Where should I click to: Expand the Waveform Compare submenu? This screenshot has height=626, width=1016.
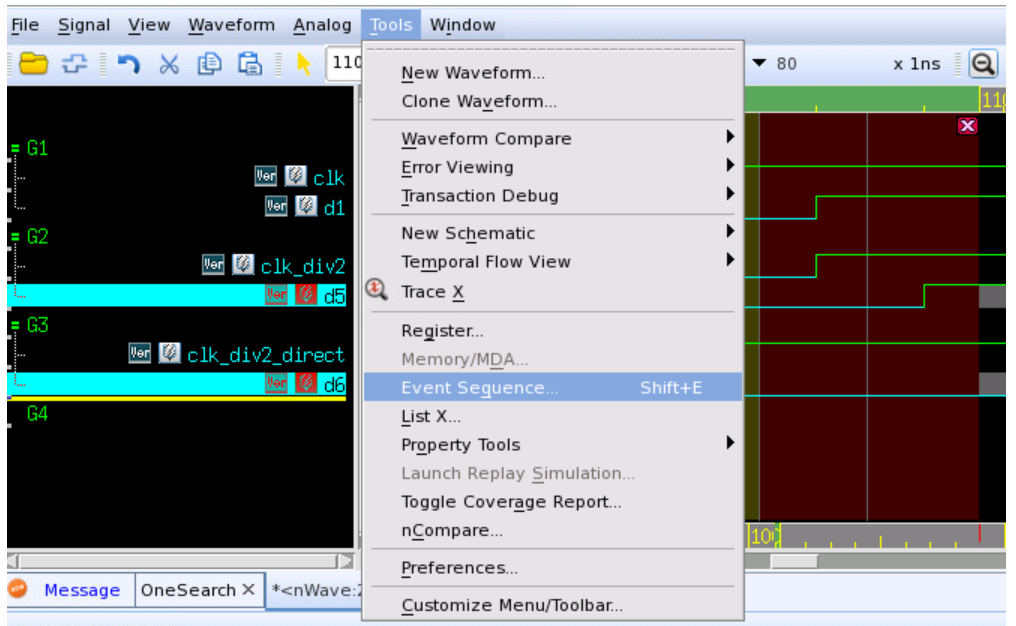(730, 137)
